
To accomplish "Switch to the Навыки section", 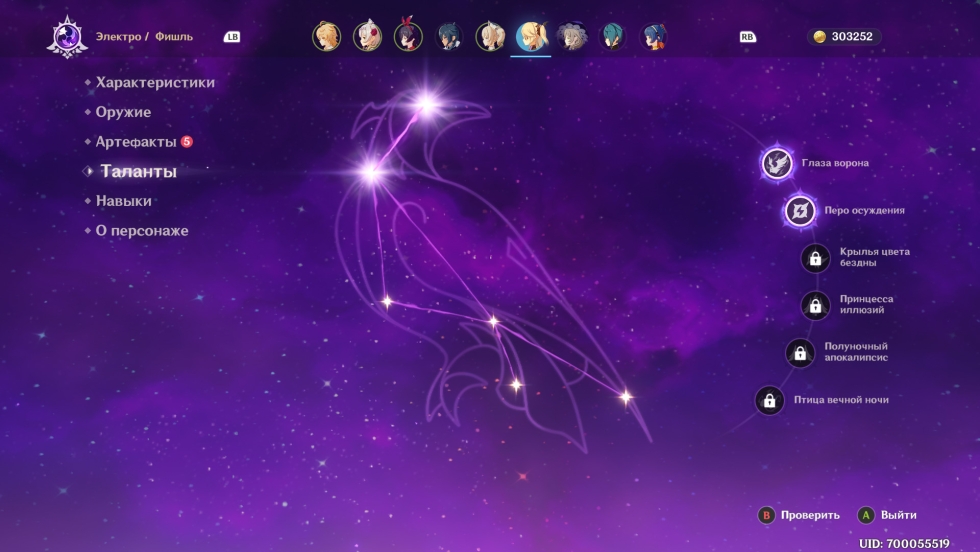I will [124, 201].
